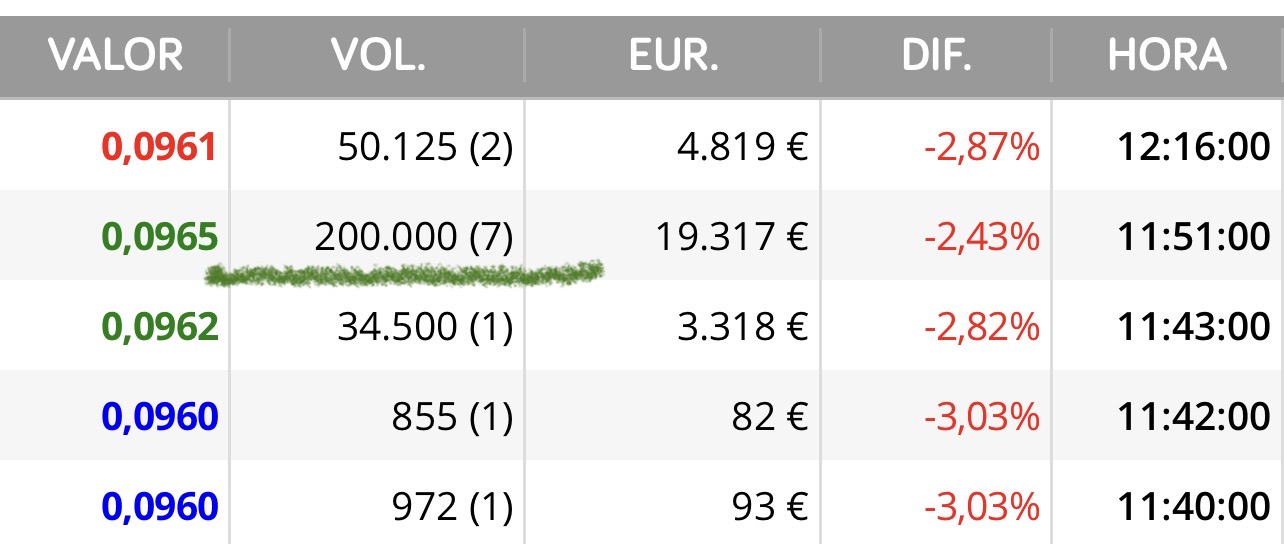Click the 19.317 € amount
The image size is (1284, 544).
731,237
